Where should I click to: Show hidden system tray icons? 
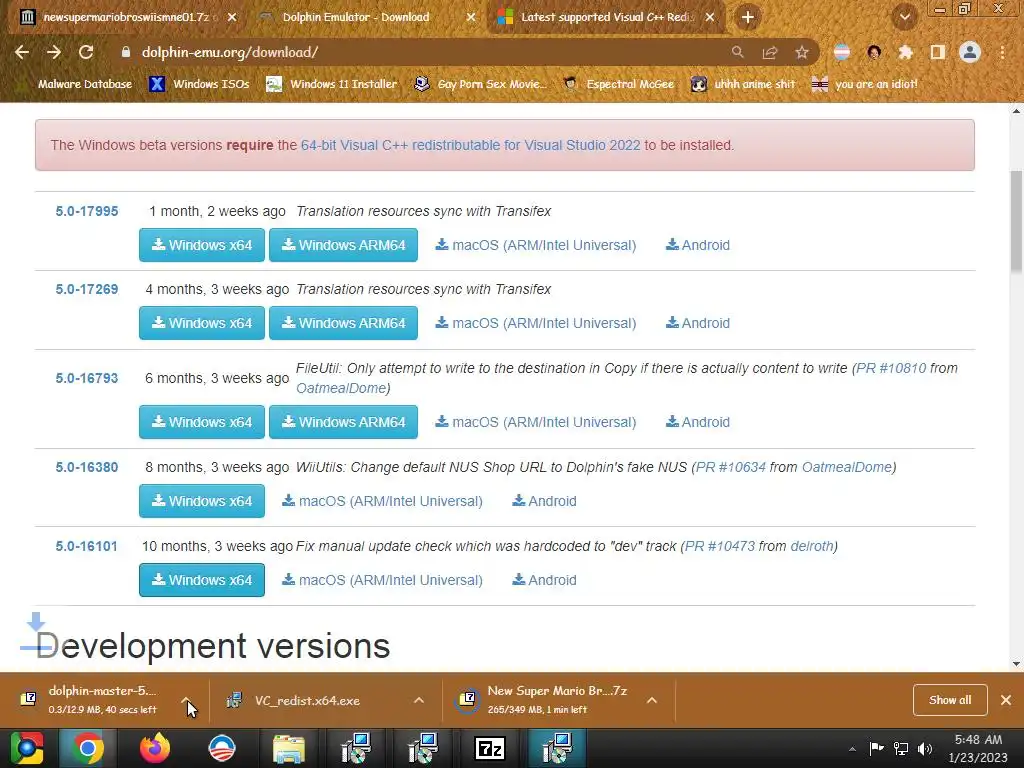(x=852, y=749)
